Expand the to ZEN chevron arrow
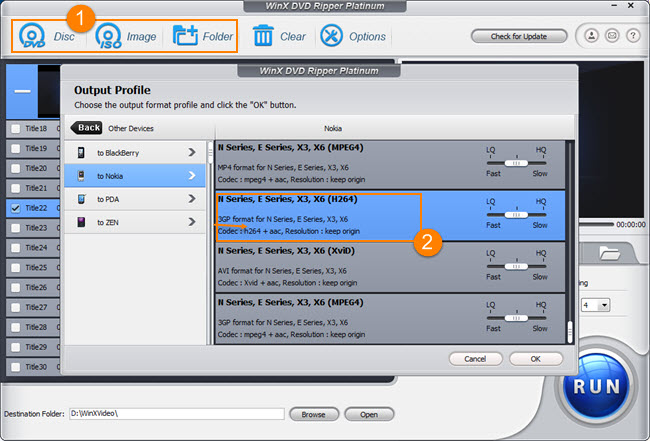650x441 pixels. 192,222
